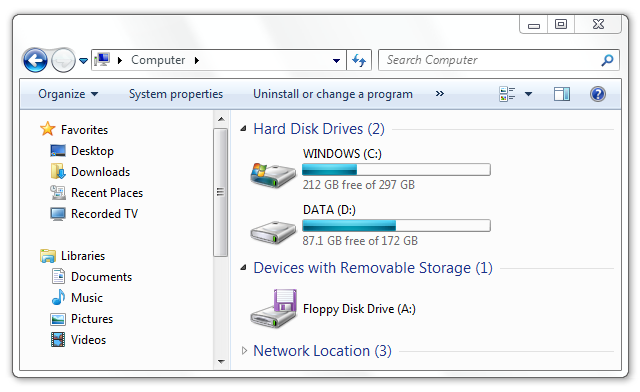Screen dimensions: 640x392
Task: Click the Recent Places icon
Action: pyautogui.click(x=58, y=193)
